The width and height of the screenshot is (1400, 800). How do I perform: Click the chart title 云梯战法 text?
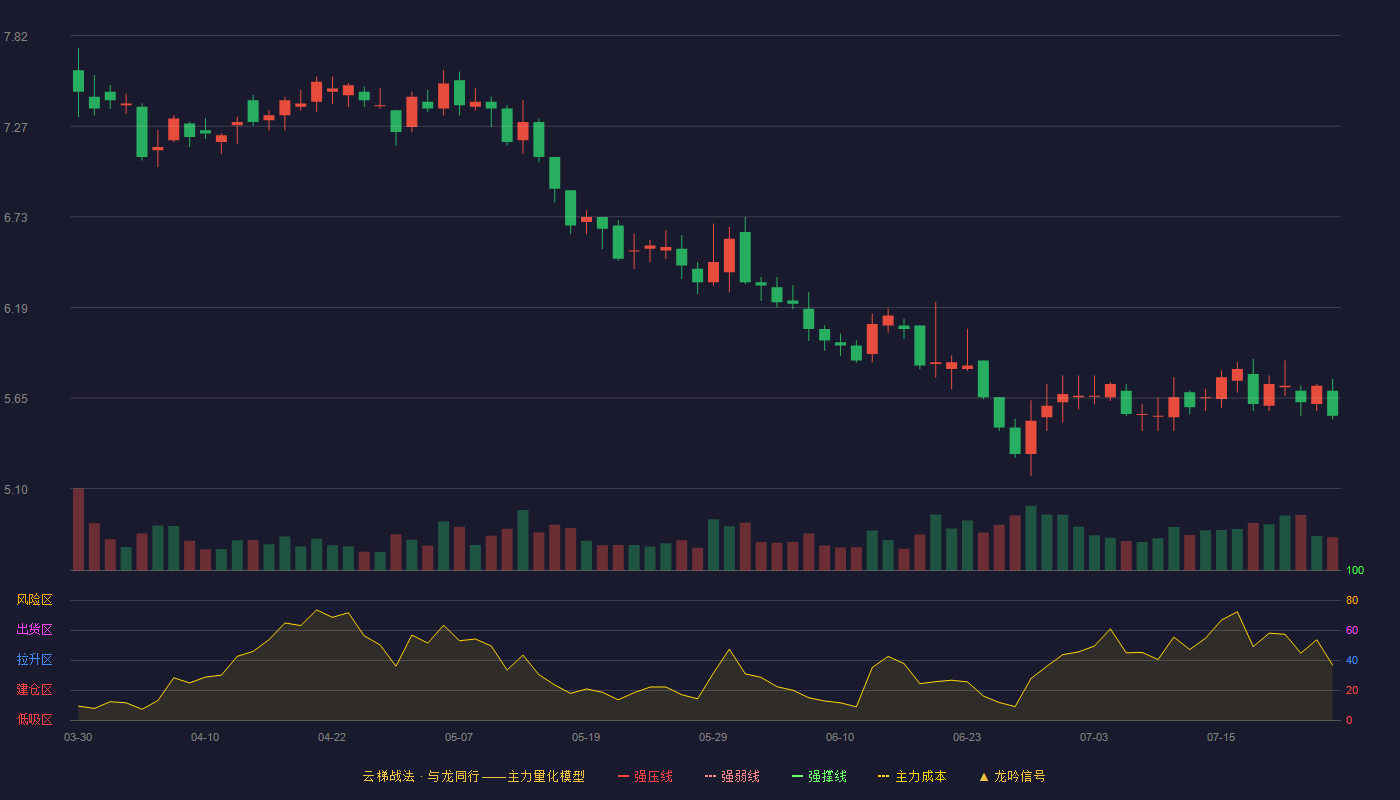point(388,776)
